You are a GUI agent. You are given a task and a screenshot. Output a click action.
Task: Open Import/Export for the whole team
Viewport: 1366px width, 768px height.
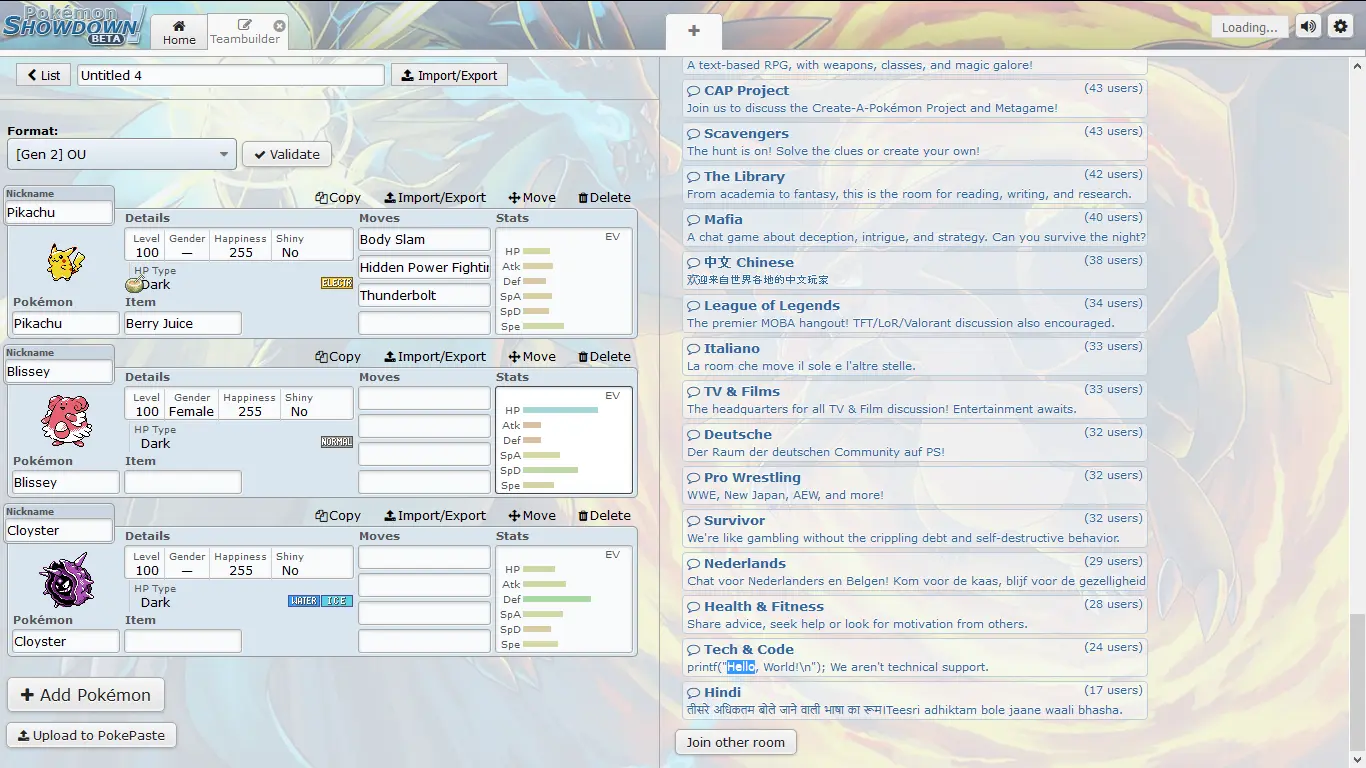[x=449, y=75]
